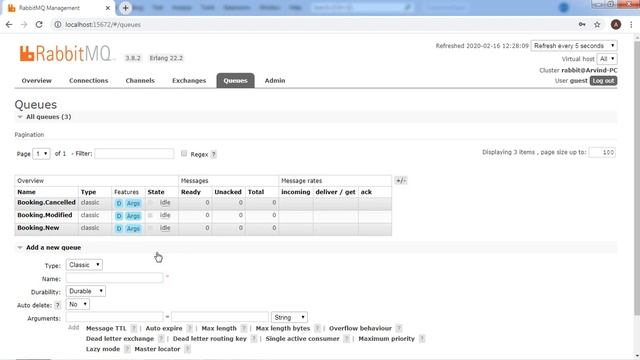Click Single active consumer help icon
Image resolution: width=640 pixels, height=360 pixels.
pyautogui.click(x=346, y=339)
